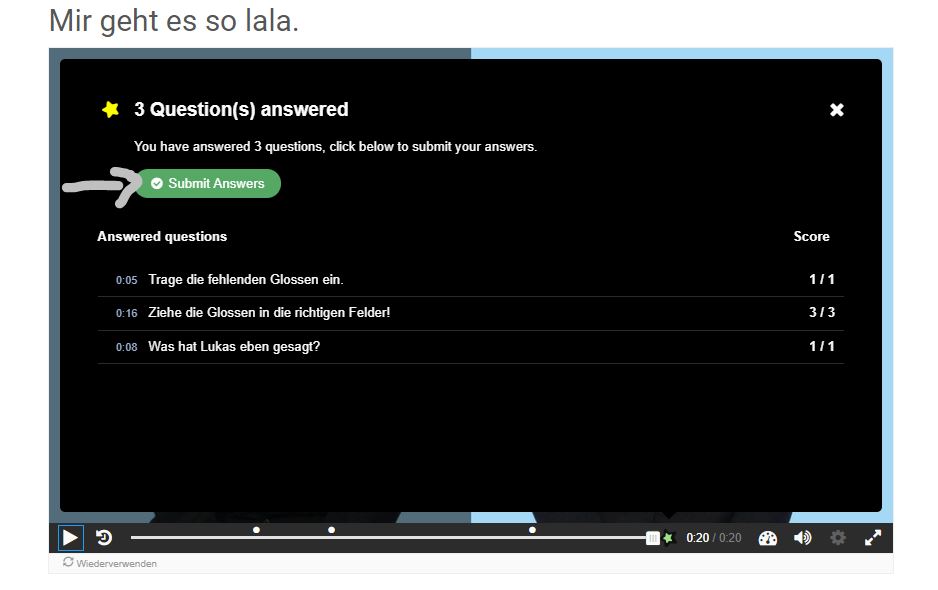Click the first bookmark dot on the timeline
Viewport: 938px width, 590px height.
(x=257, y=530)
